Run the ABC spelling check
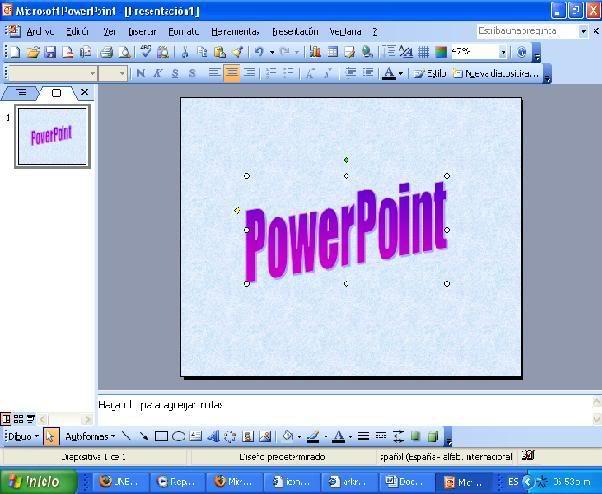 tap(146, 52)
